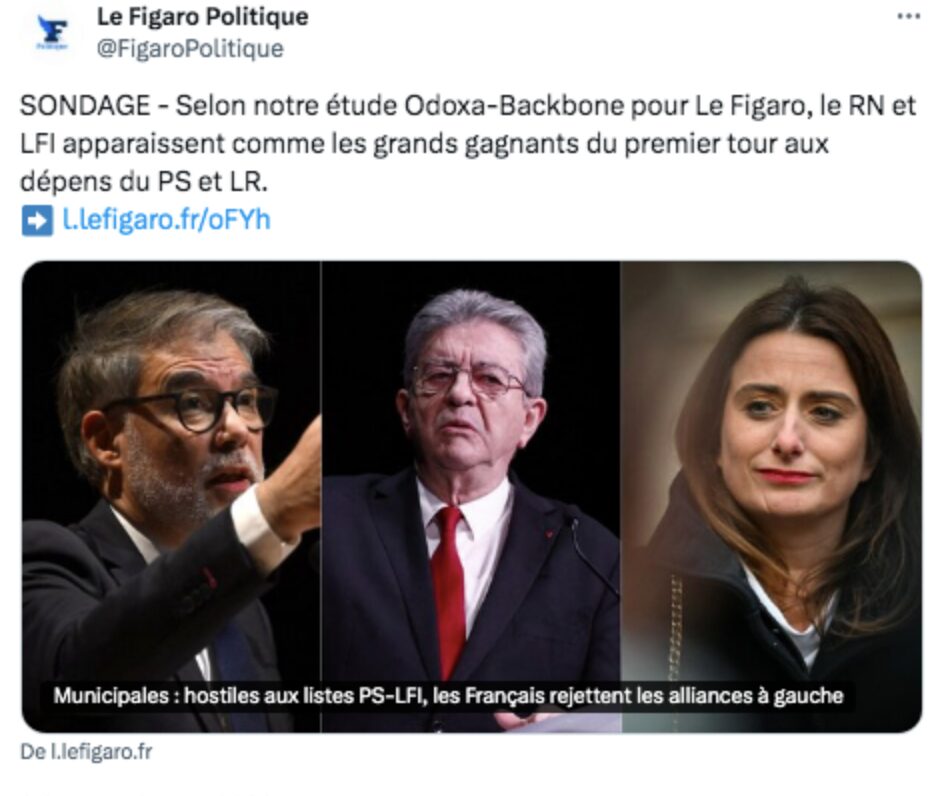Click the Le Figaro Politique display name

tap(202, 17)
